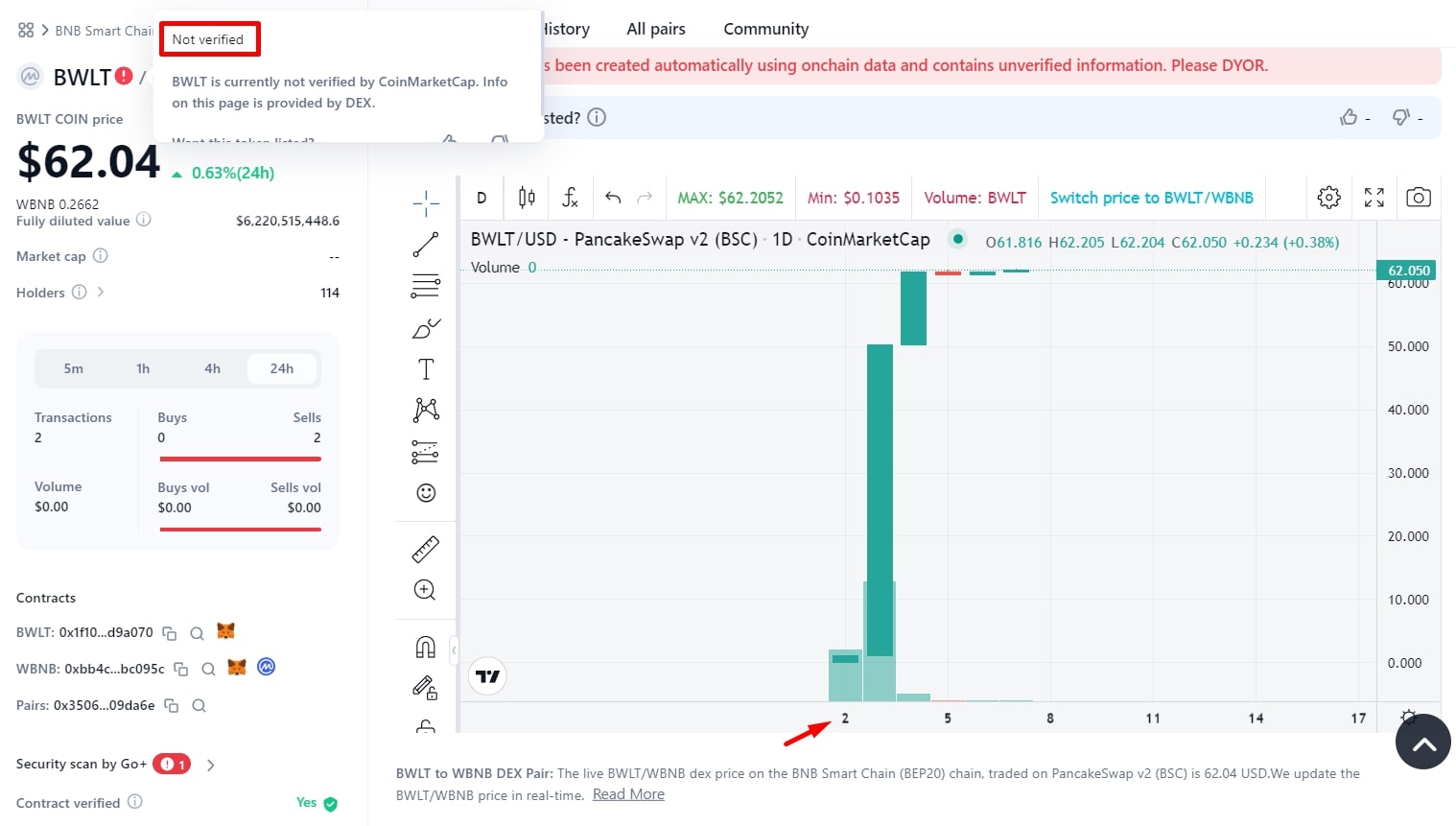Redo the chart action

coord(645,198)
